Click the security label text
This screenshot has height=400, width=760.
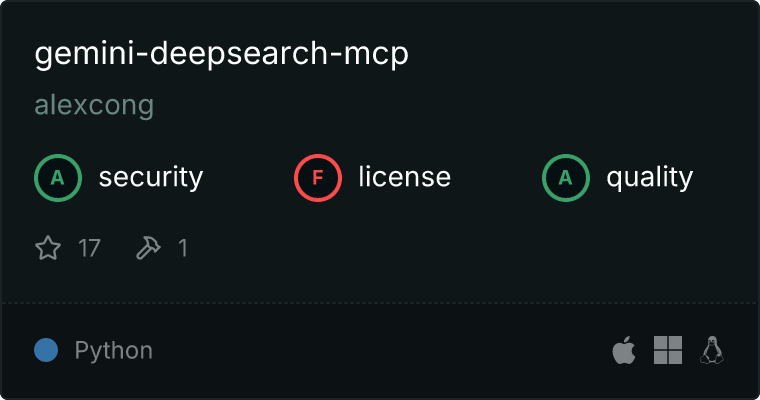click(x=151, y=177)
